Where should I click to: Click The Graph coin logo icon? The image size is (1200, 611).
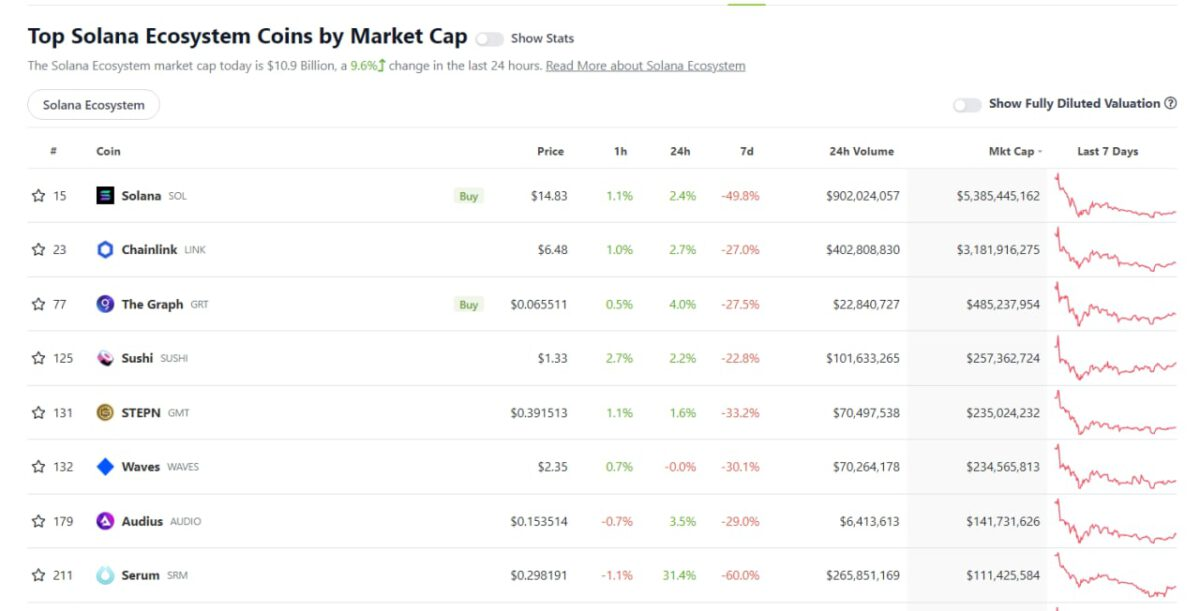[x=105, y=304]
